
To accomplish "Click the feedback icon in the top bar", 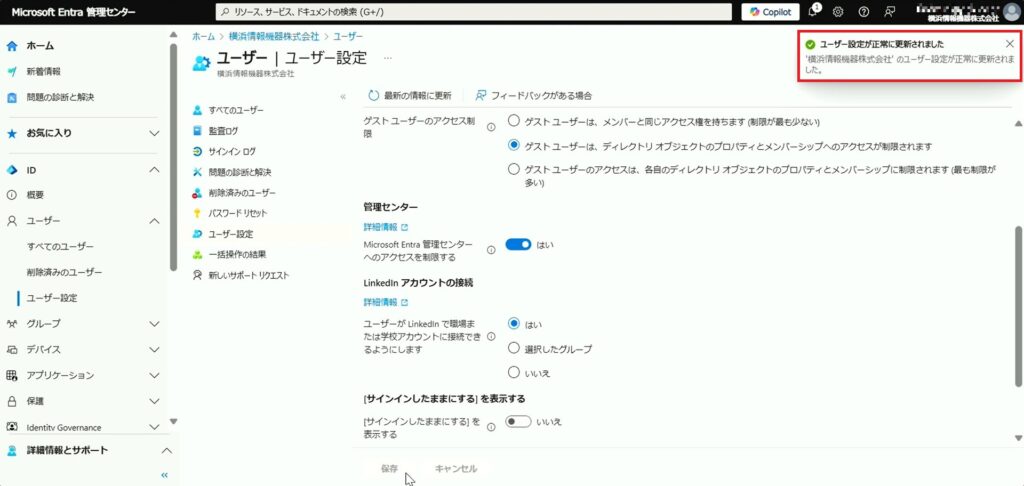I will coord(889,12).
